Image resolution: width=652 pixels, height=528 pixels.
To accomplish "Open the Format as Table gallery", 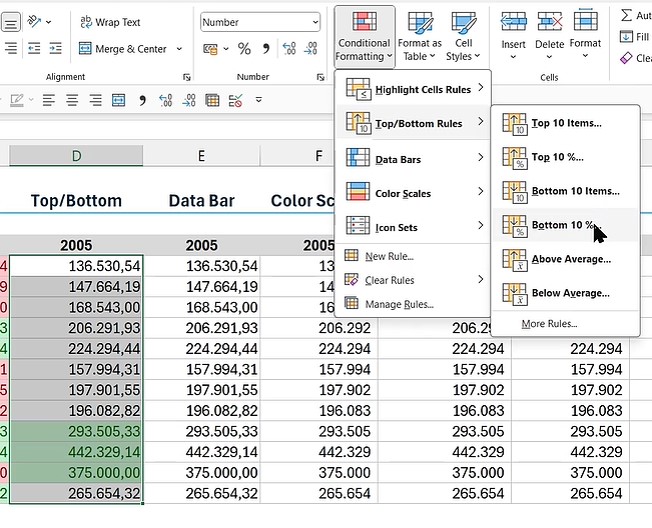I will coord(419,36).
